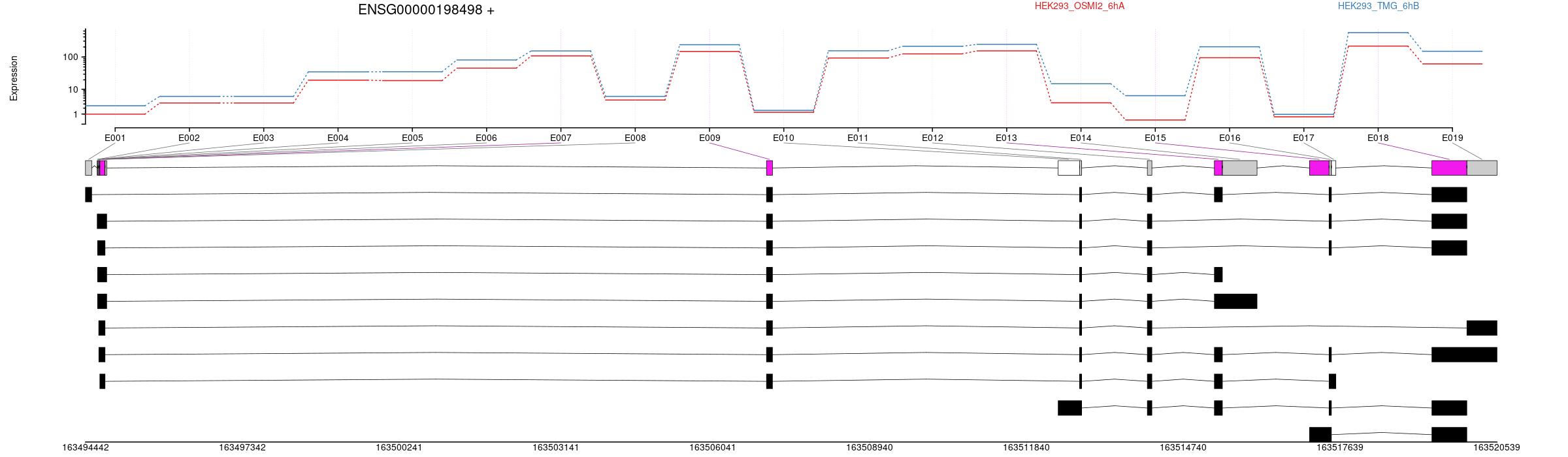Click the gene title ENSG00000198498 +
1568x457 pixels.
coord(426,10)
